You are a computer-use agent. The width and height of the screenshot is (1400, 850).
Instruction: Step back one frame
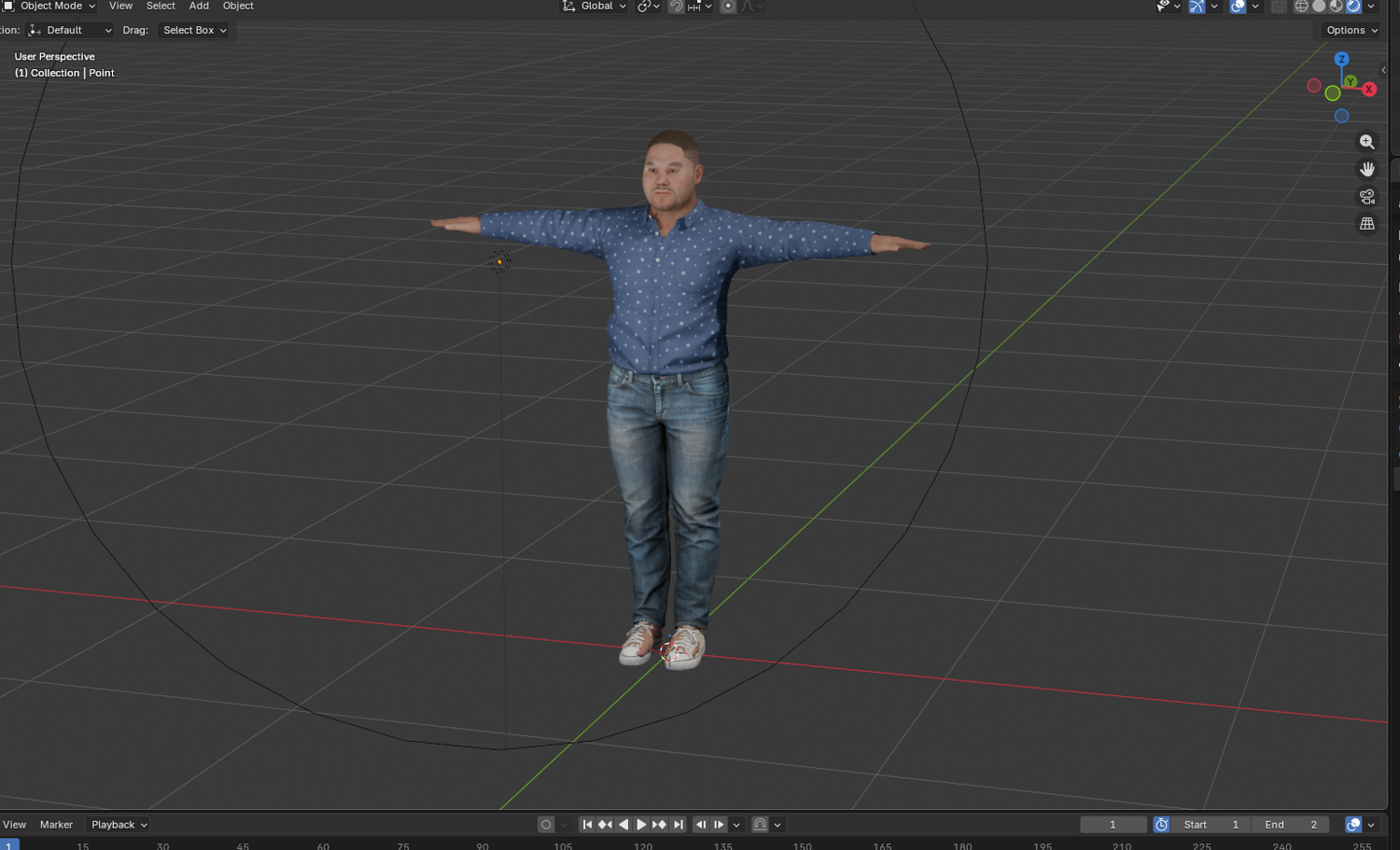tap(701, 825)
